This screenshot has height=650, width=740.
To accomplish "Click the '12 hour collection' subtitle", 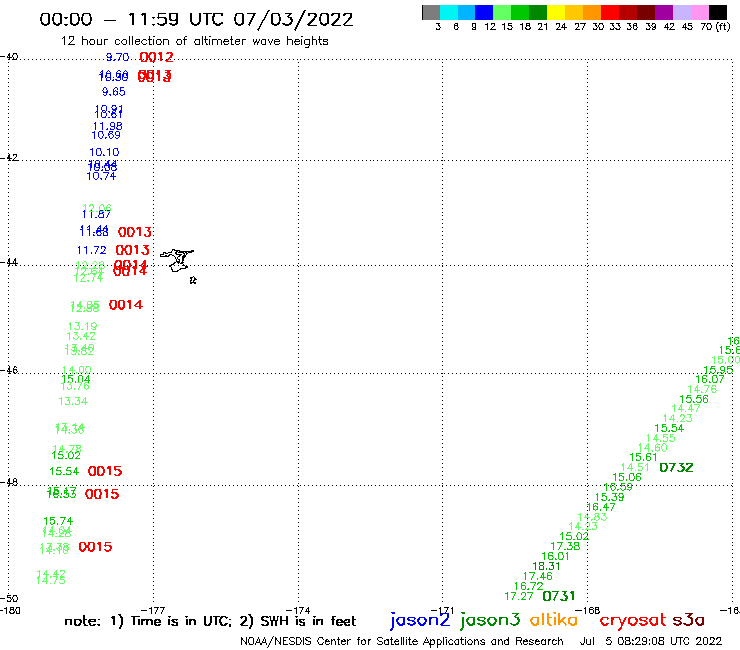I will pyautogui.click(x=194, y=41).
